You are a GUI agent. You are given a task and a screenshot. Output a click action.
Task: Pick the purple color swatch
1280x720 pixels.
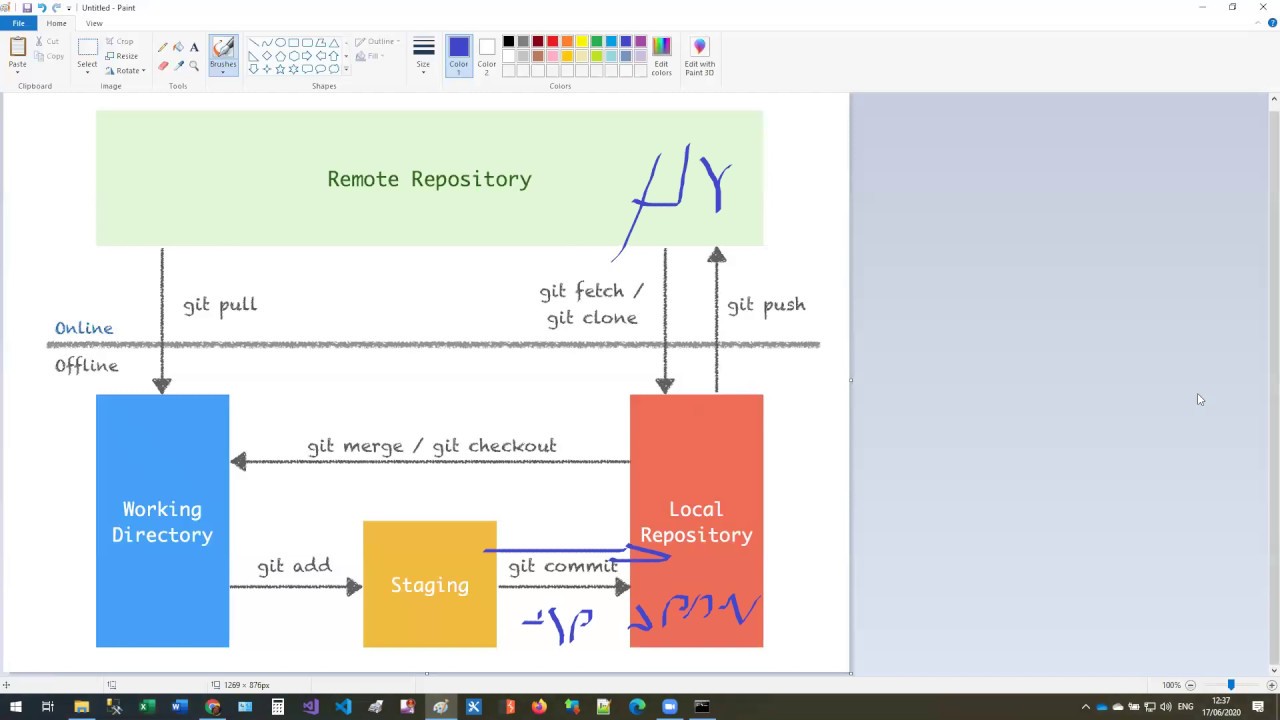point(641,41)
